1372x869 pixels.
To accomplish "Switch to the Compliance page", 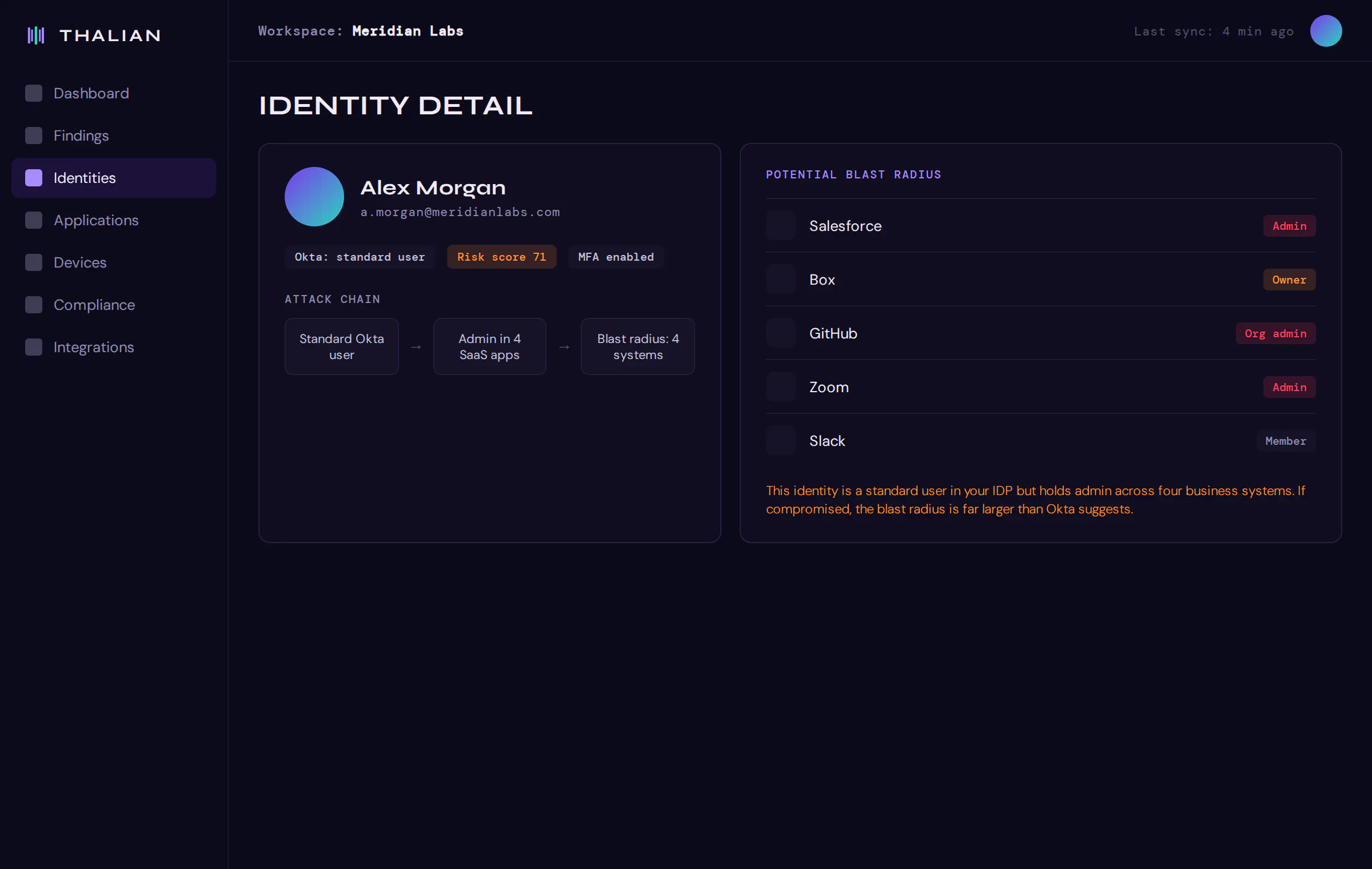I will point(114,305).
